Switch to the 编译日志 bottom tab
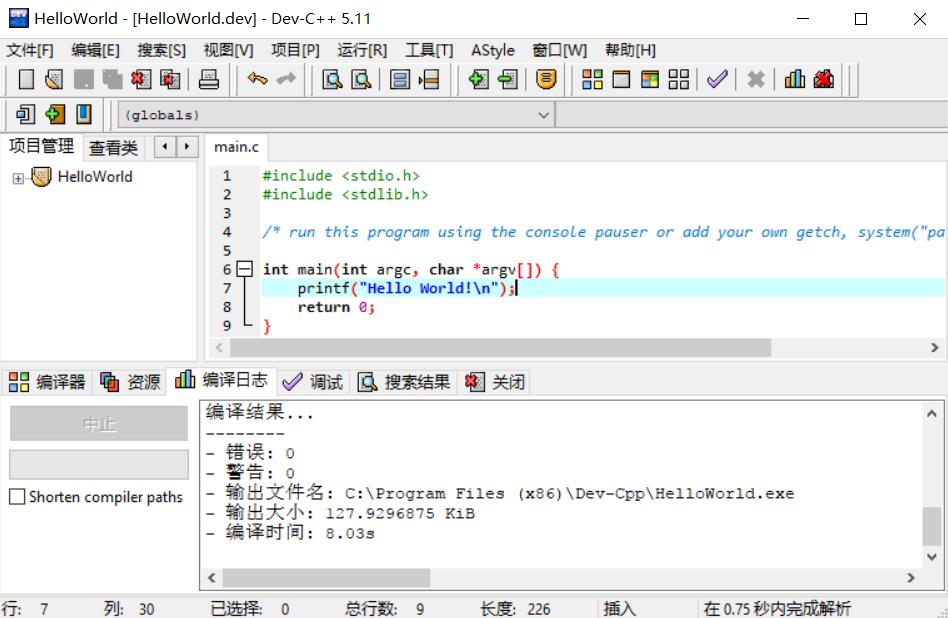Viewport: 948px width, 618px height. 221,380
